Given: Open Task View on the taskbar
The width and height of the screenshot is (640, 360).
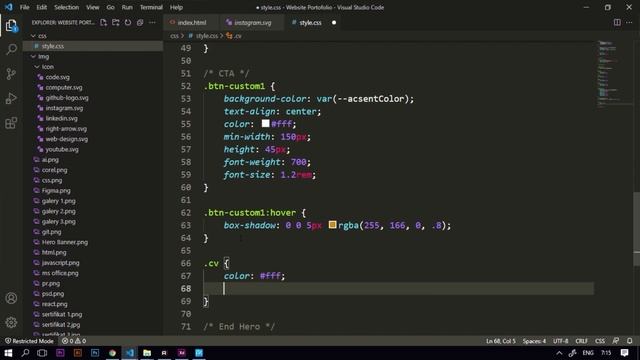Looking at the screenshot, I should tap(42, 353).
